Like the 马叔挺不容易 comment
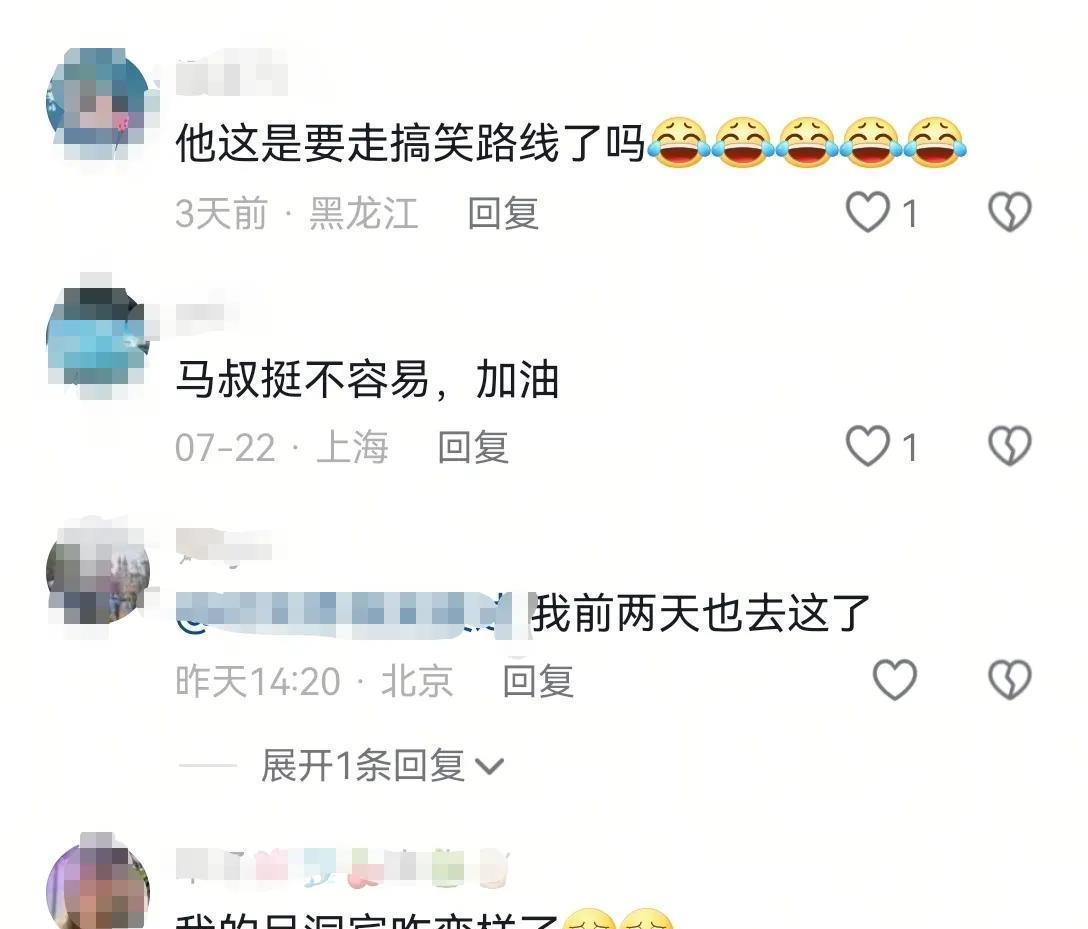 tap(867, 445)
